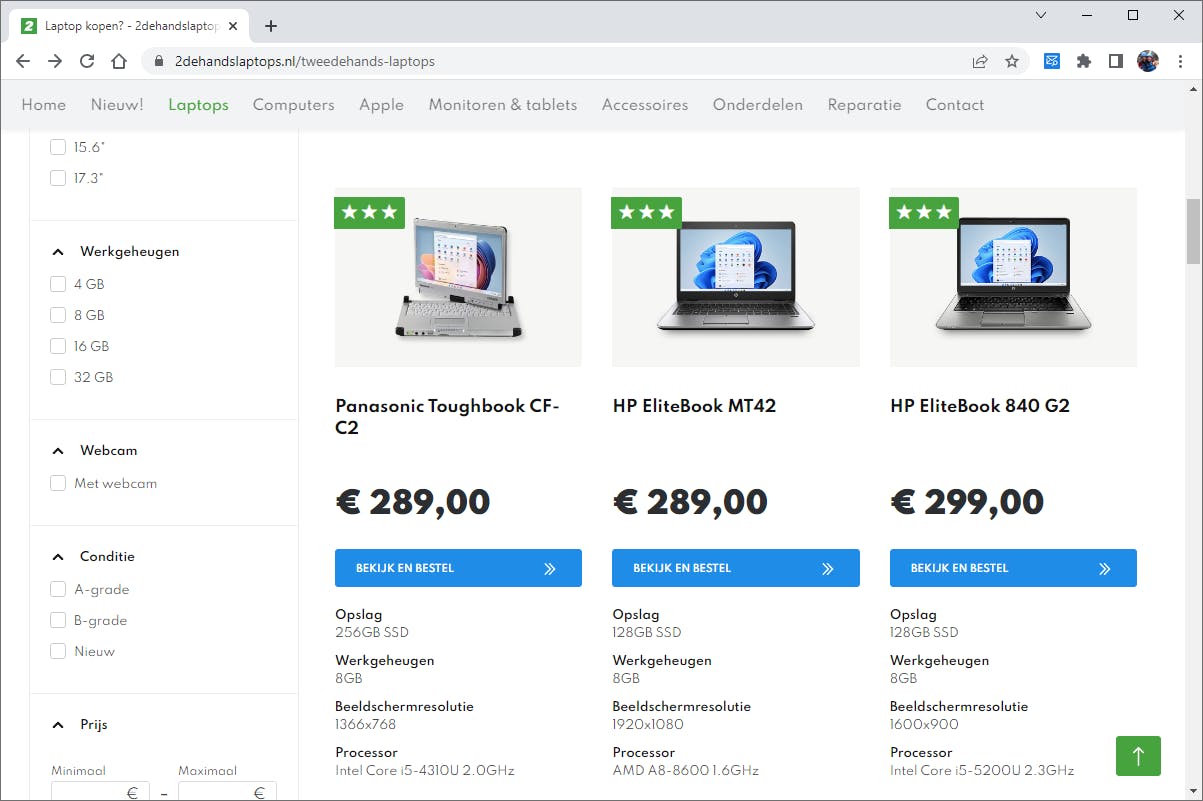Check the 8 GB memory filter
1203x801 pixels.
coord(58,315)
